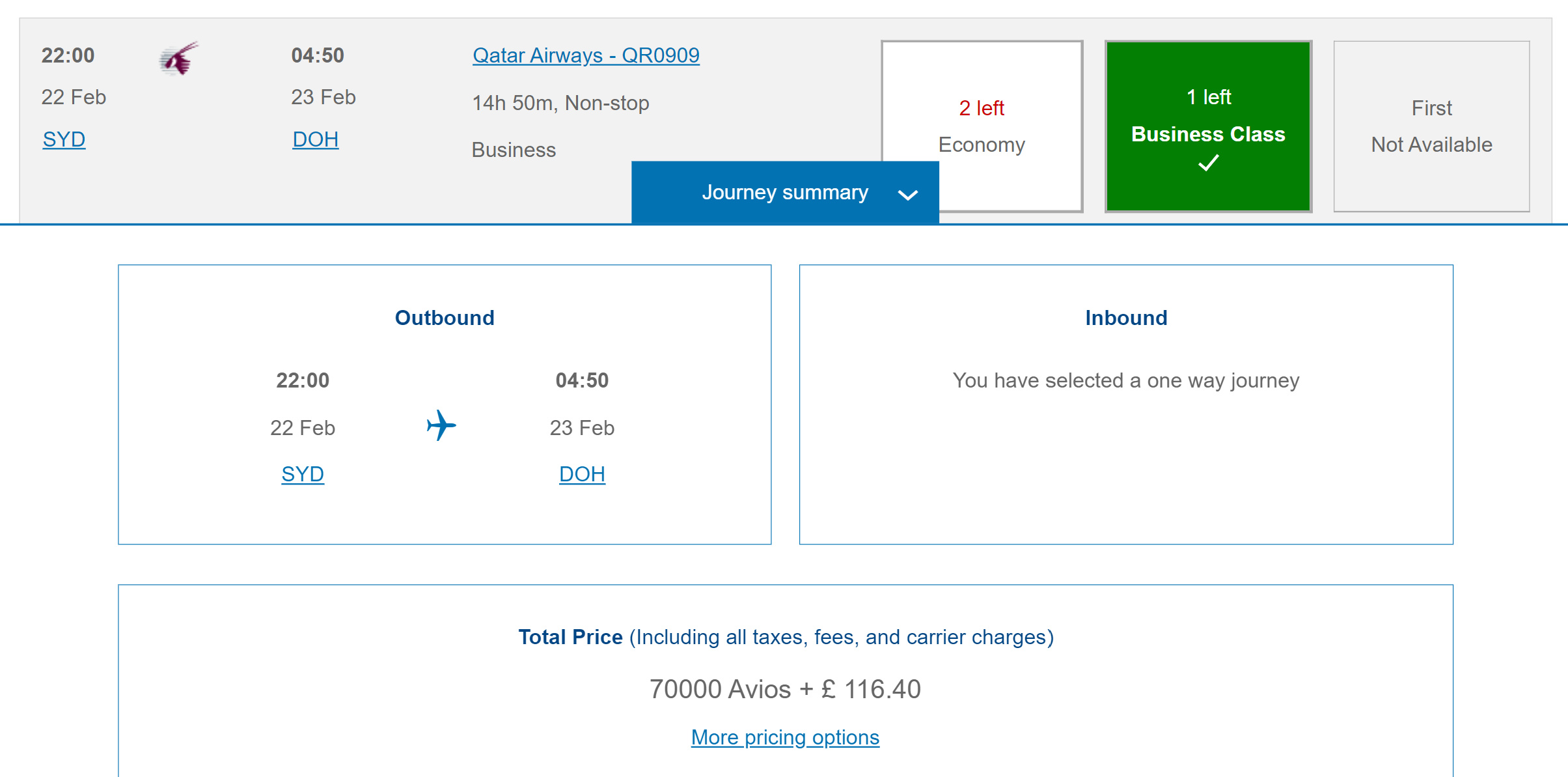Image resolution: width=1568 pixels, height=777 pixels.
Task: Click the 2 left Economy availability label
Action: point(982,108)
